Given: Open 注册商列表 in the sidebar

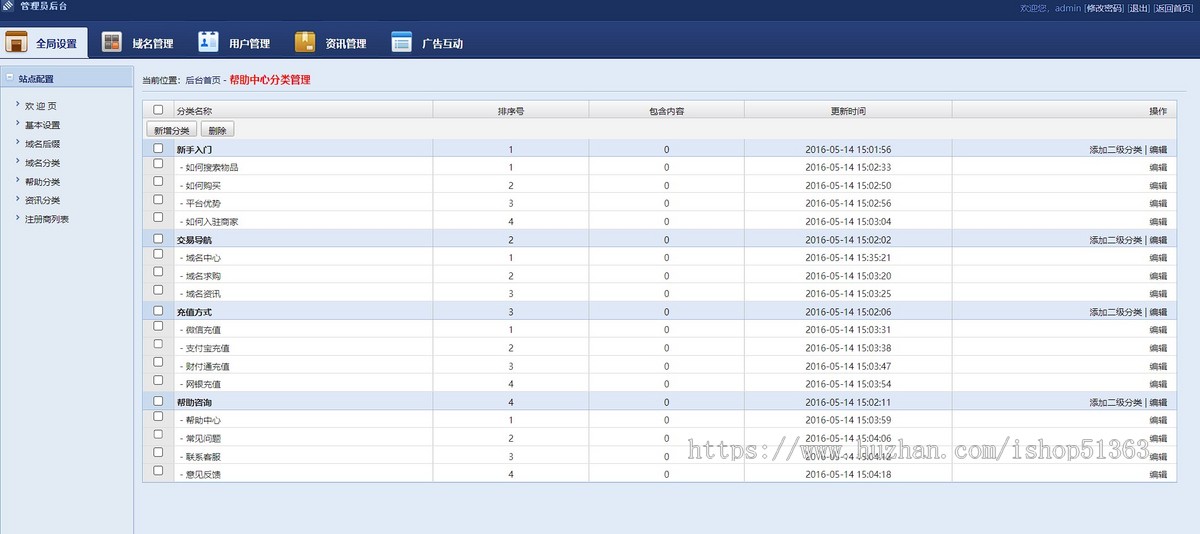Looking at the screenshot, I should click(47, 219).
